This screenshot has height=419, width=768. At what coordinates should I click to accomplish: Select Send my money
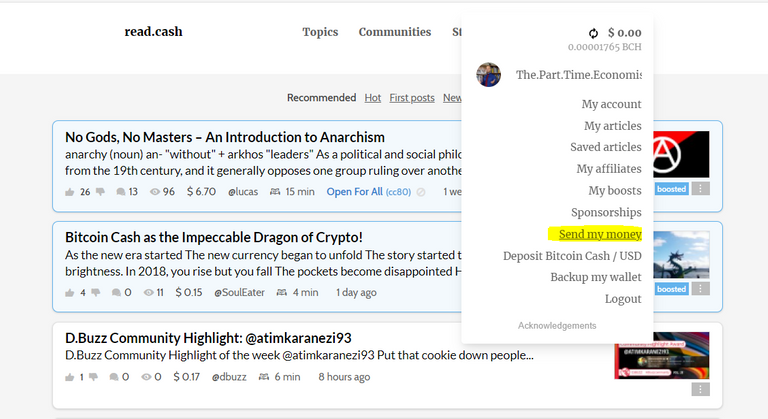tap(600, 234)
